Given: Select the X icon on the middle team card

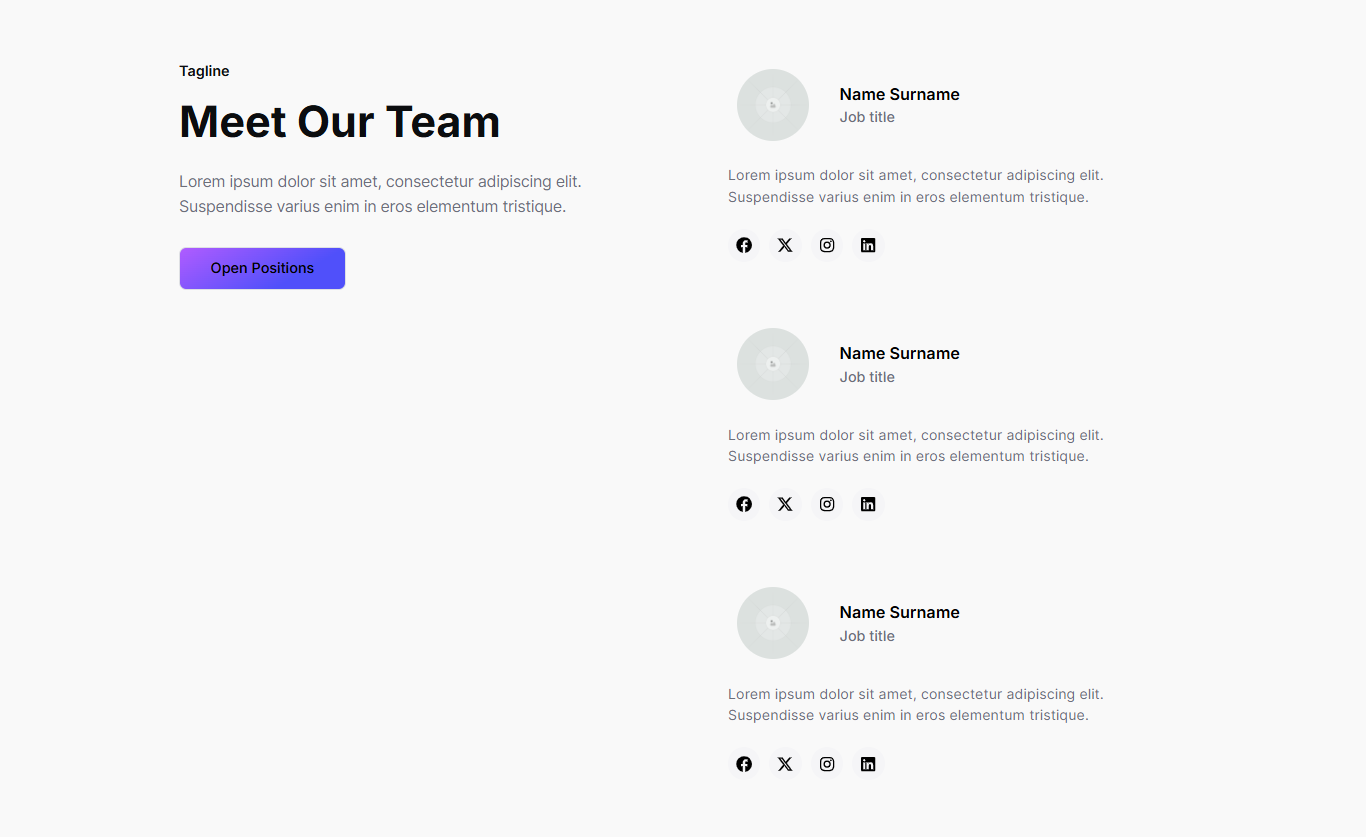Looking at the screenshot, I should pyautogui.click(x=785, y=504).
